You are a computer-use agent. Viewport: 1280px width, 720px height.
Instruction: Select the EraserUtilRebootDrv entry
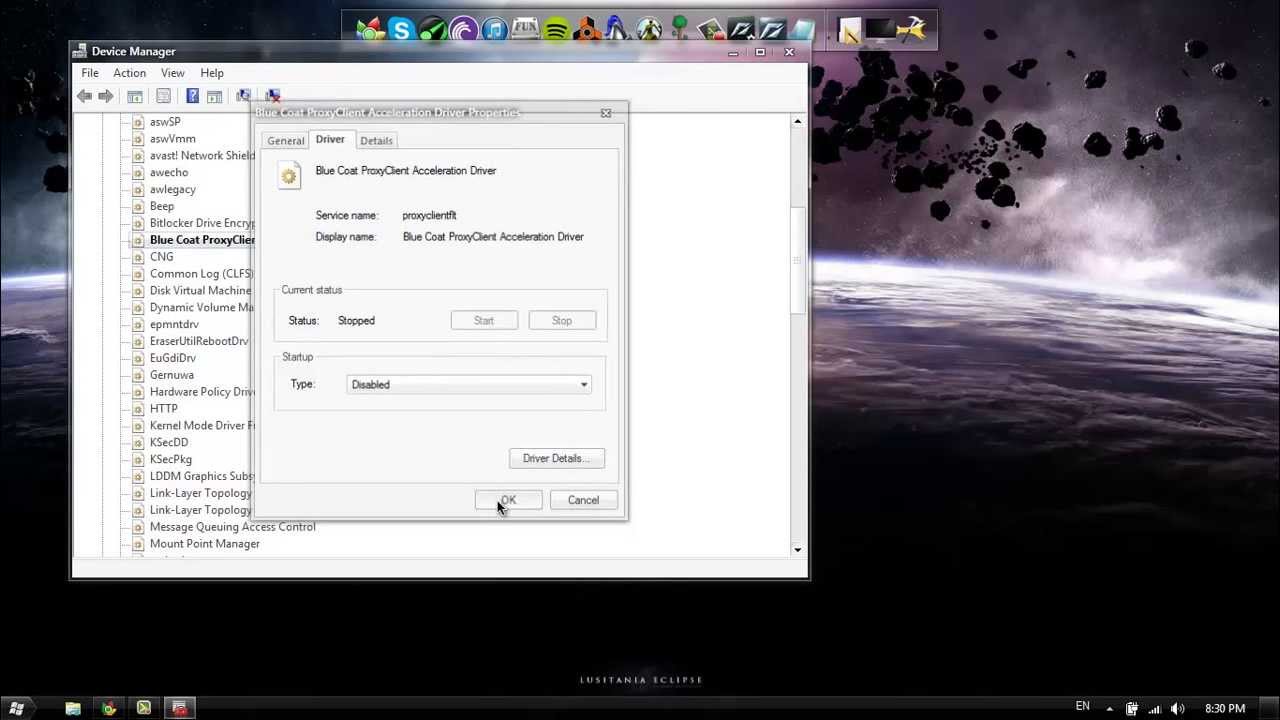coord(199,342)
